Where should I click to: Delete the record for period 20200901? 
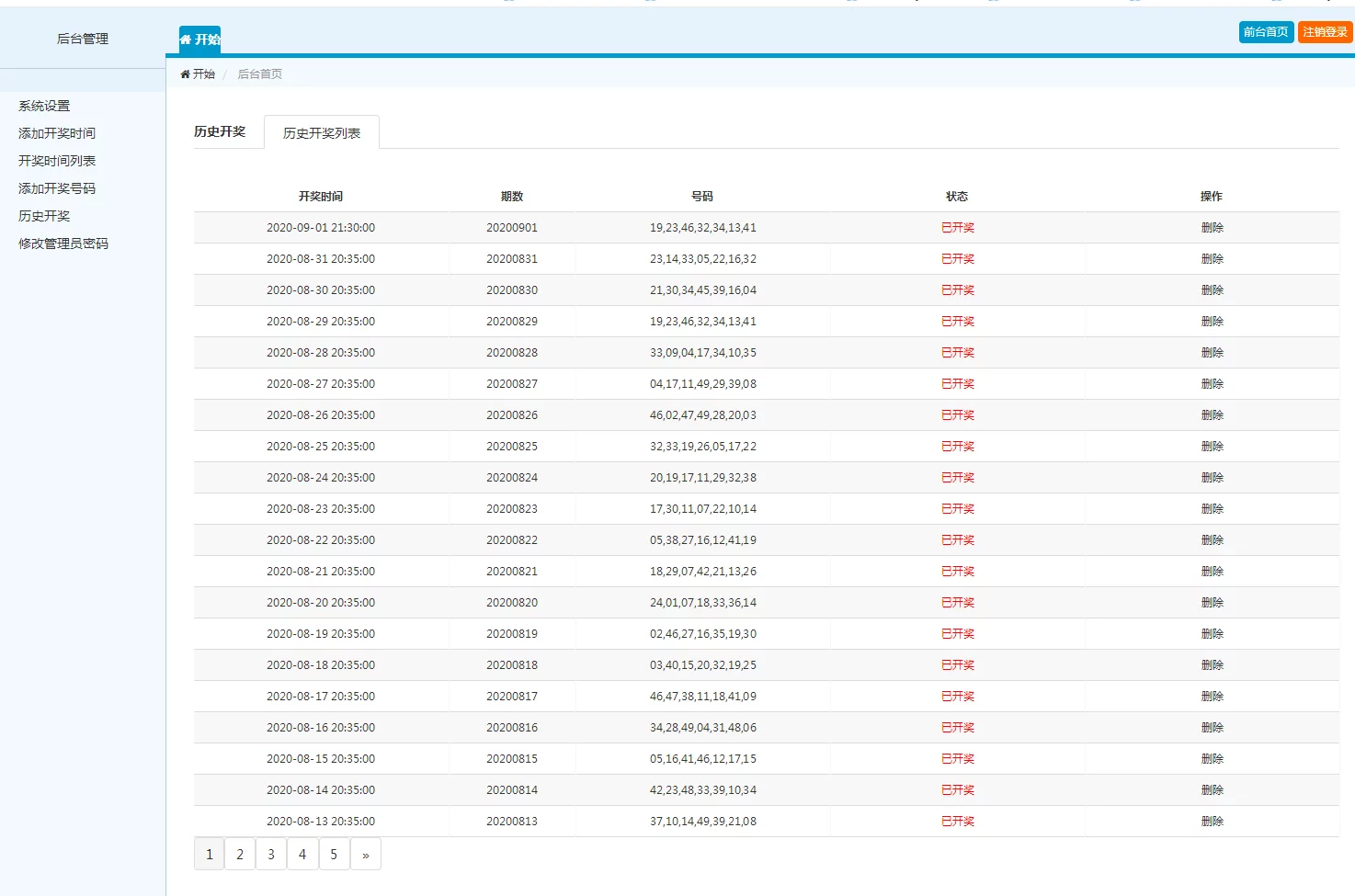[x=1212, y=228]
